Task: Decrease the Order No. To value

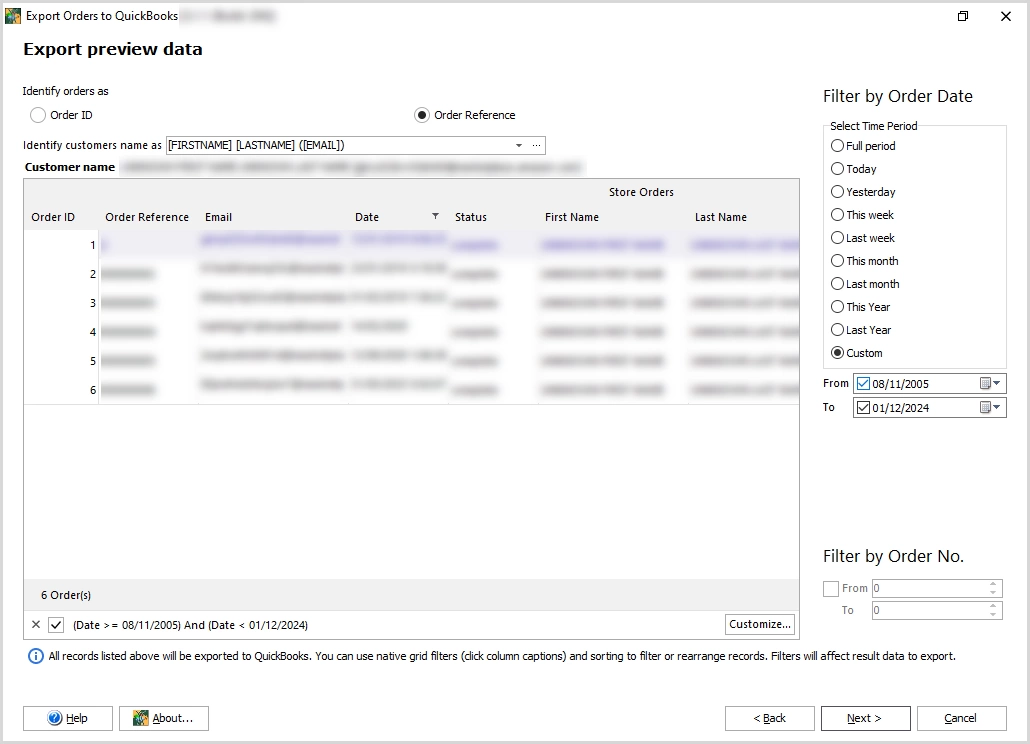Action: pos(993,615)
